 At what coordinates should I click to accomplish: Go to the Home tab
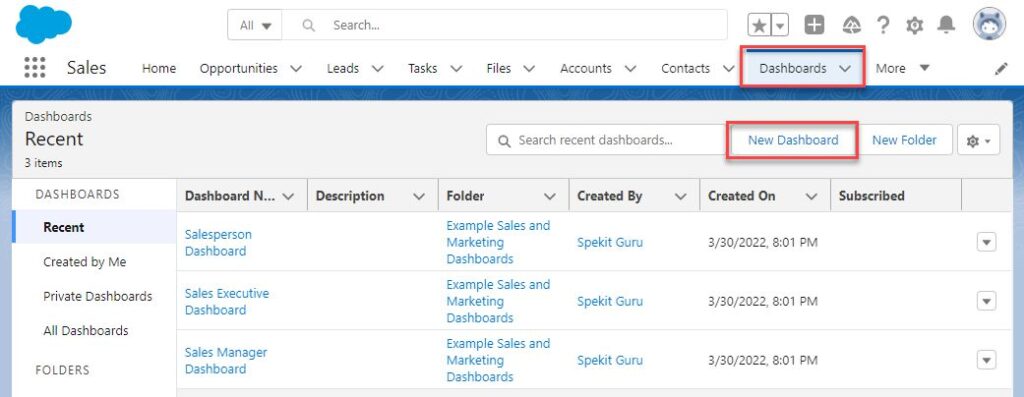pyautogui.click(x=159, y=69)
